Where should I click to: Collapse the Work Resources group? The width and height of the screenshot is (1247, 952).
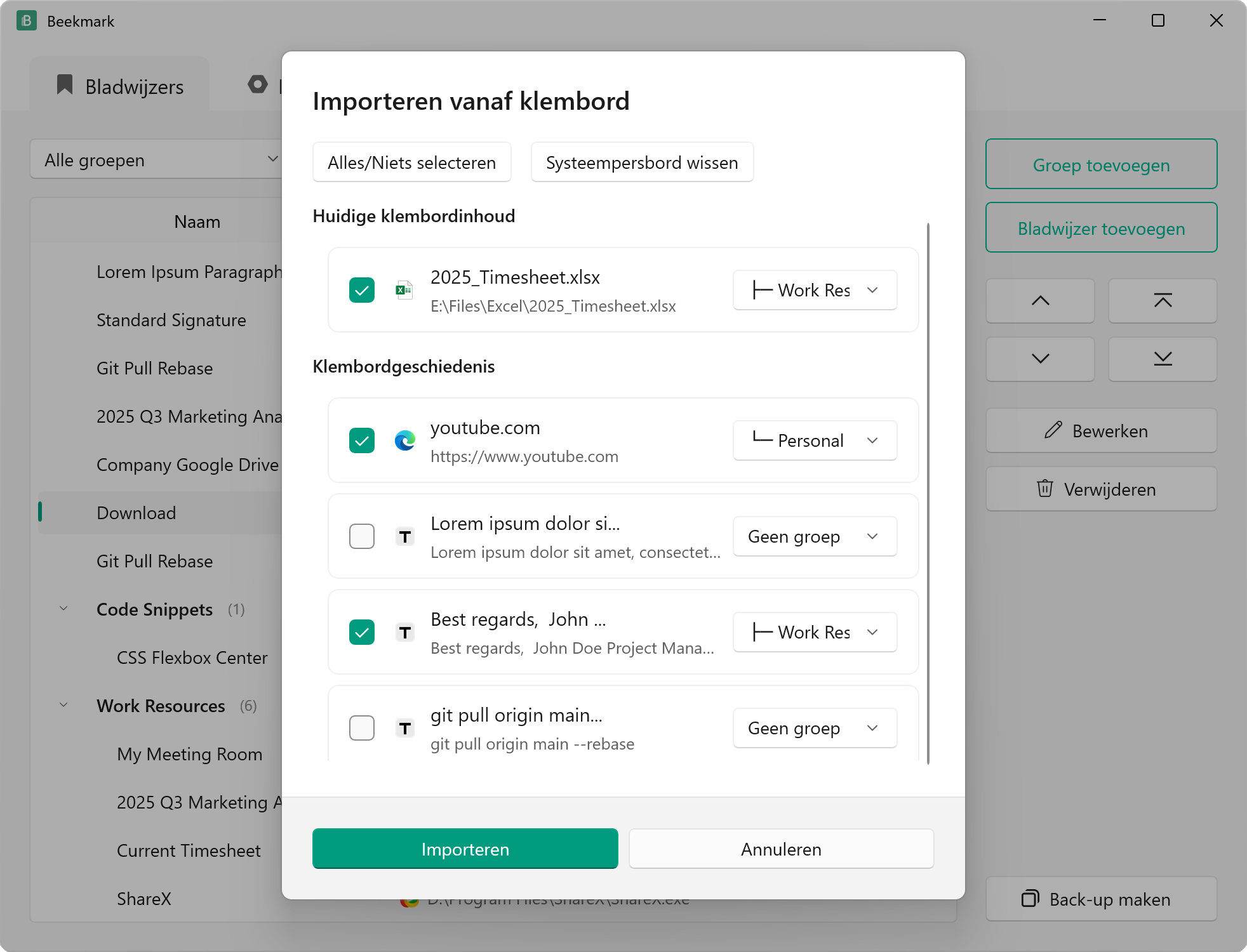click(63, 705)
